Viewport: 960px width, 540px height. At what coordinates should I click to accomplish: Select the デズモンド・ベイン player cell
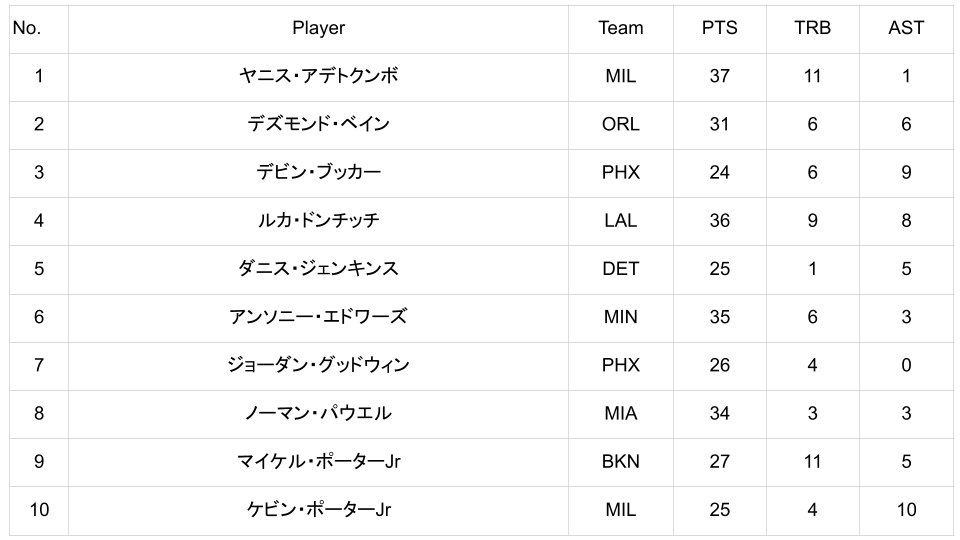[x=318, y=124]
